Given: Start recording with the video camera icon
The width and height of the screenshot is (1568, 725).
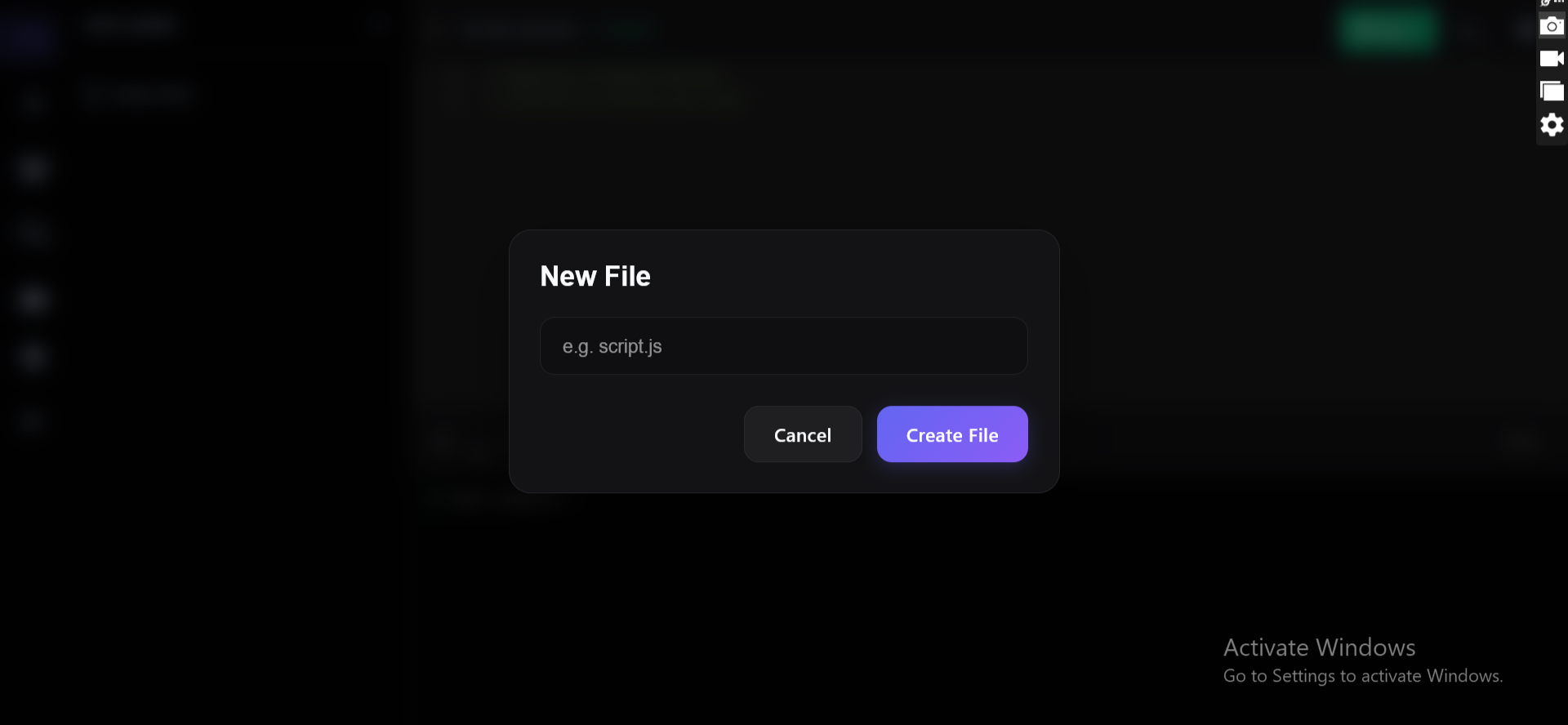Looking at the screenshot, I should pyautogui.click(x=1552, y=59).
